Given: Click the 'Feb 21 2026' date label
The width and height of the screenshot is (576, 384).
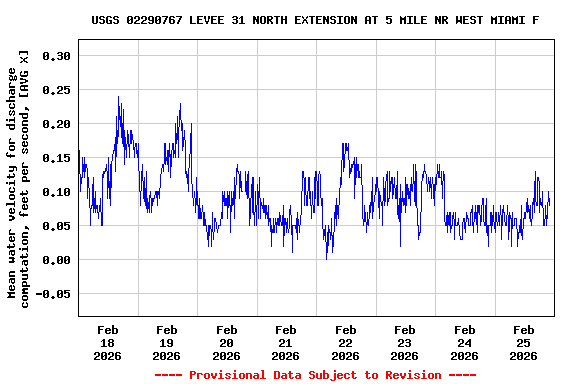Looking at the screenshot, I should pyautogui.click(x=285, y=343).
